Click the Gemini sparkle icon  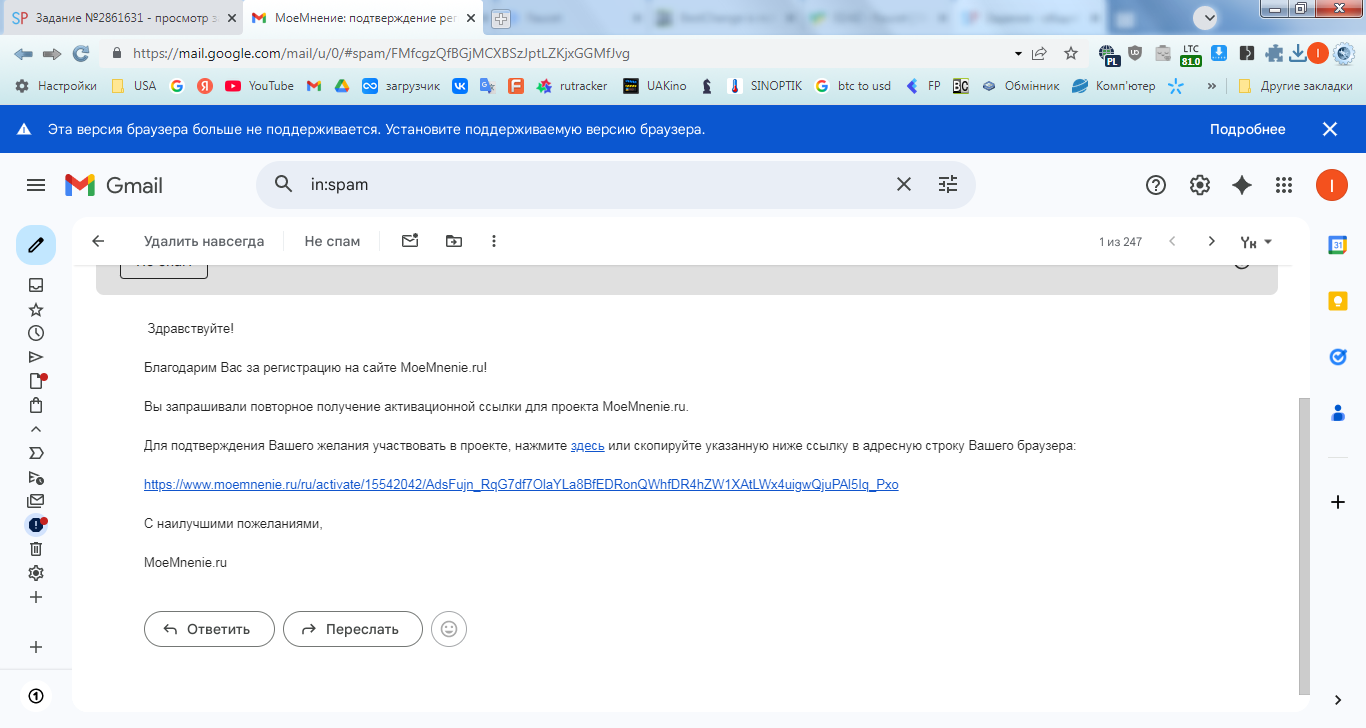[x=1242, y=185]
